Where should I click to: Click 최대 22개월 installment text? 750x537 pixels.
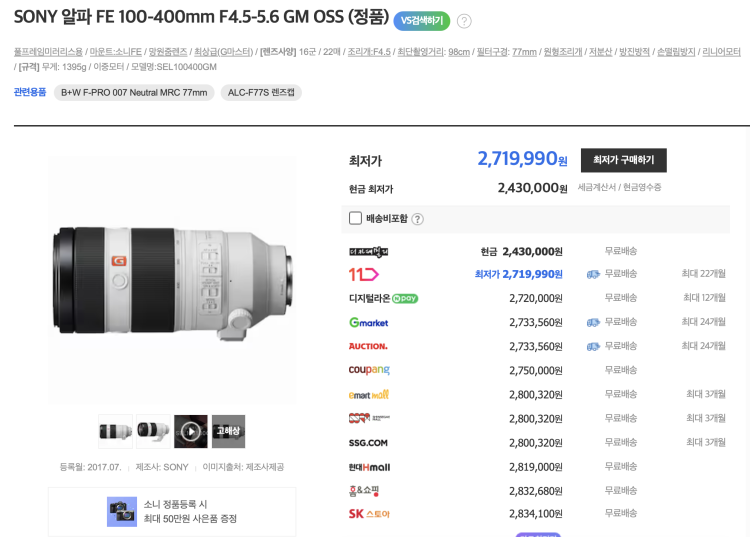pos(704,274)
